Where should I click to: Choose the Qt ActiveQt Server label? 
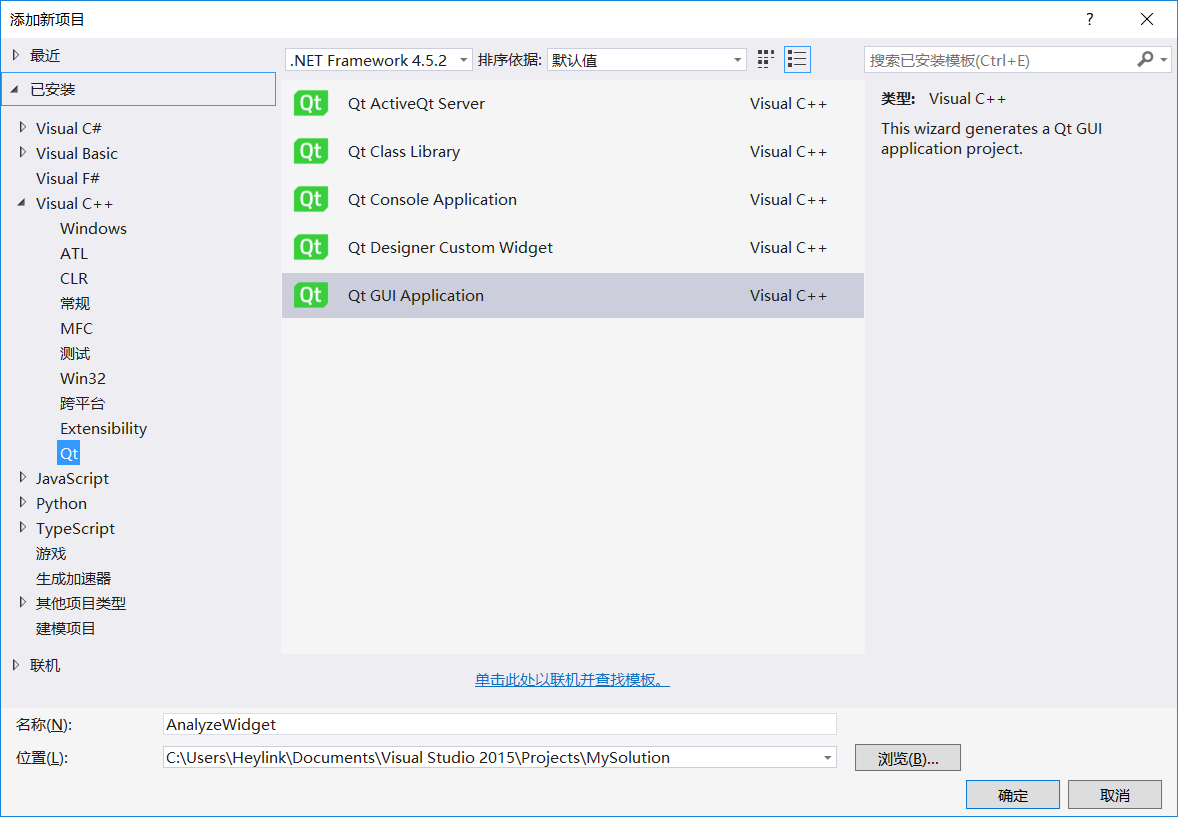tap(416, 103)
